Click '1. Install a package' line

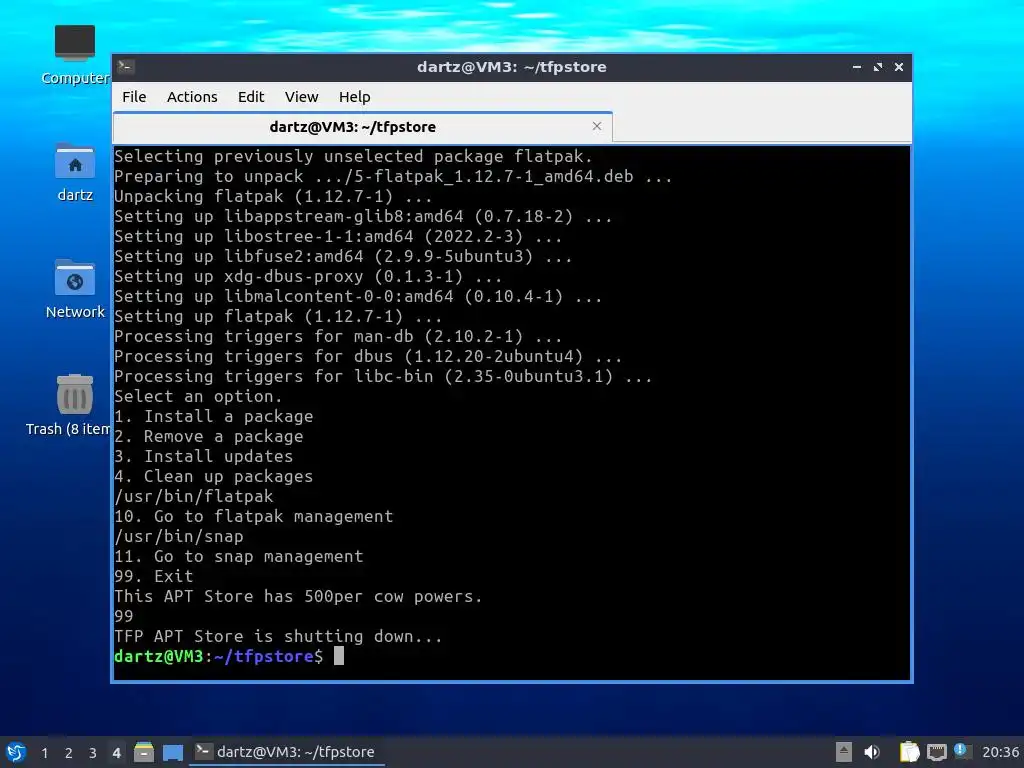pos(214,416)
